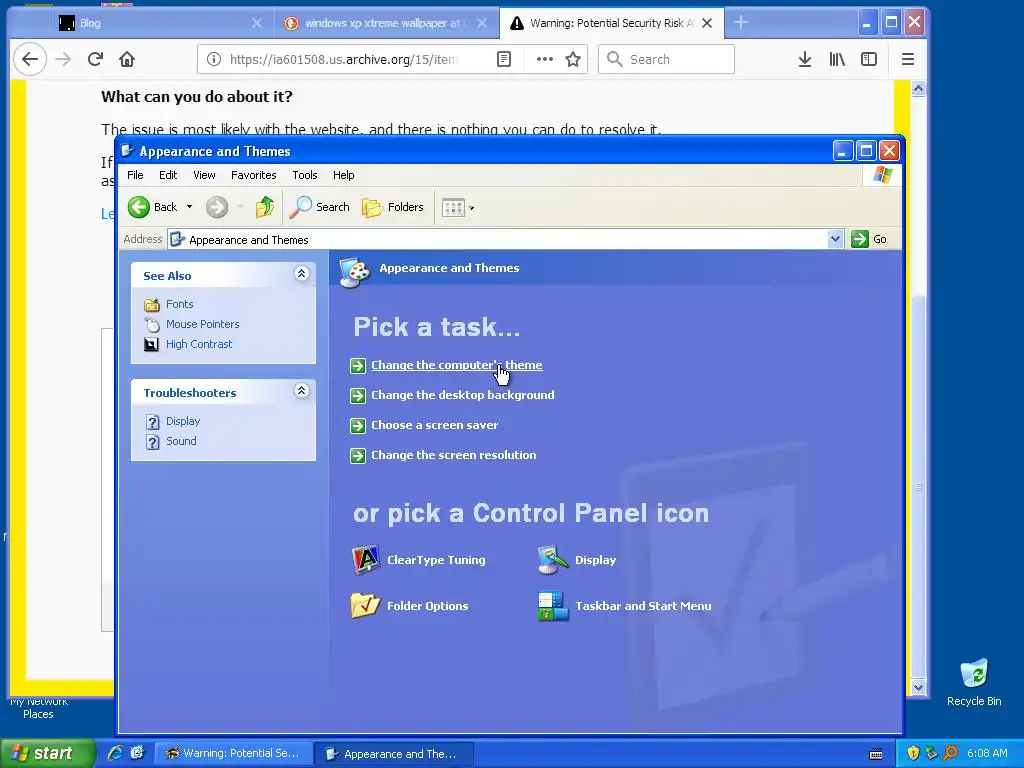Click the 6:08 AM system clock
1024x768 pixels.
click(x=987, y=754)
